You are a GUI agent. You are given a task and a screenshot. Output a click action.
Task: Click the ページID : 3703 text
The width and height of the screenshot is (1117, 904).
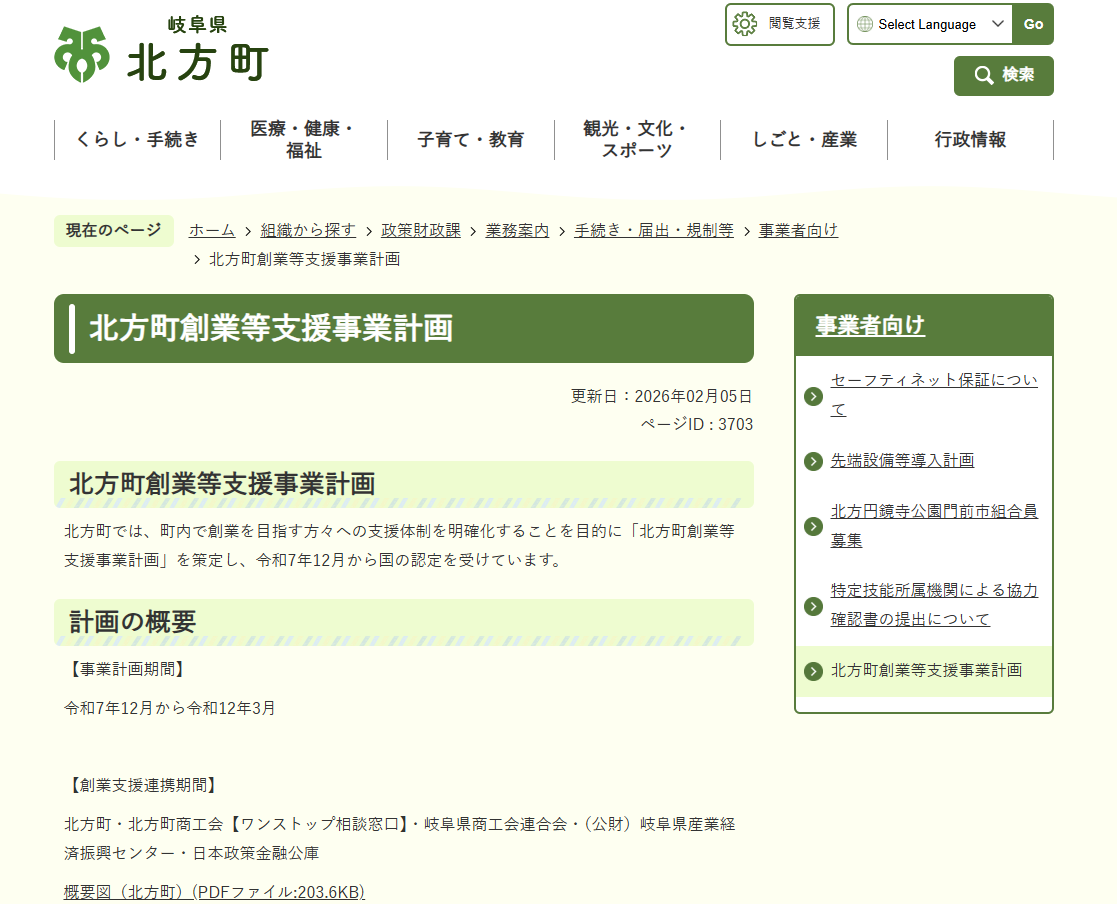(x=697, y=425)
